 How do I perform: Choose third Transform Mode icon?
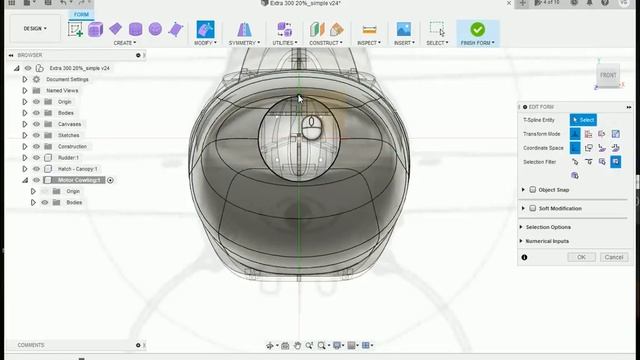tap(602, 134)
